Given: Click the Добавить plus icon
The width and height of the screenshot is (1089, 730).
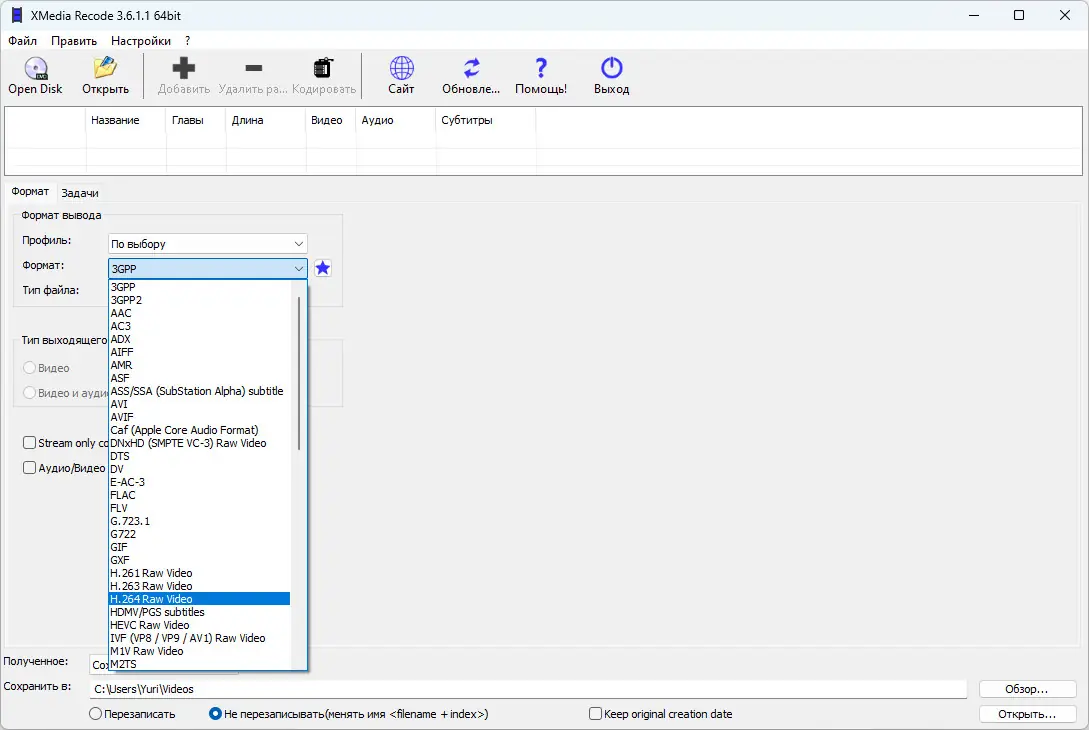Looking at the screenshot, I should point(183,68).
